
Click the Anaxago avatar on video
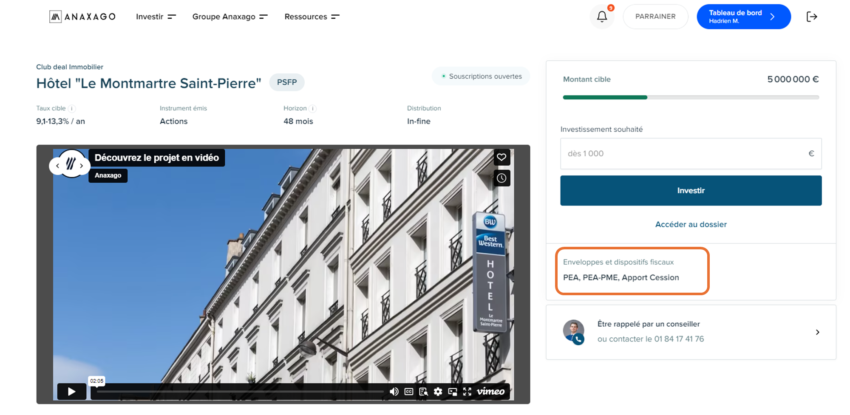[69, 164]
